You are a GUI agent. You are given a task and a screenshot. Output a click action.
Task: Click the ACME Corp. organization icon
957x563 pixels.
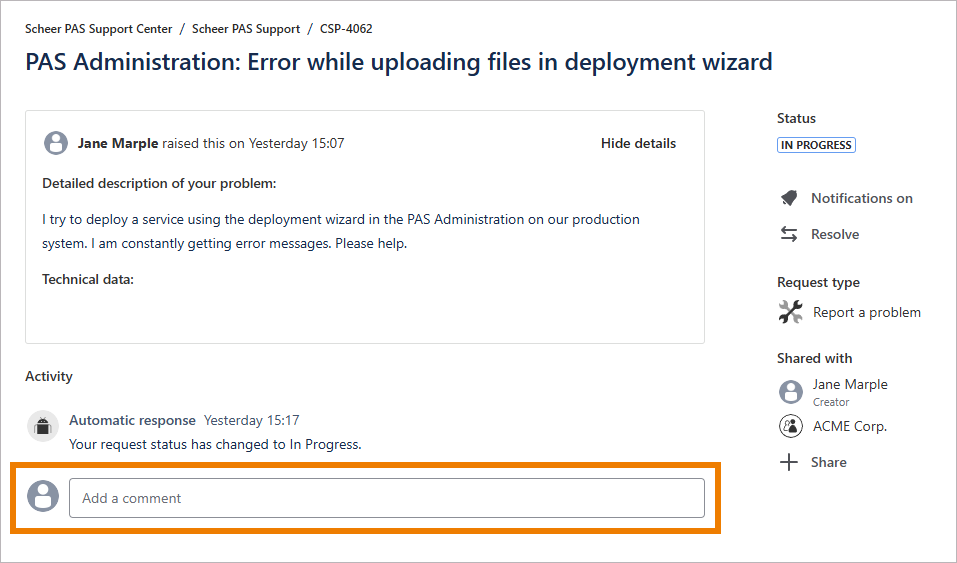coord(790,426)
